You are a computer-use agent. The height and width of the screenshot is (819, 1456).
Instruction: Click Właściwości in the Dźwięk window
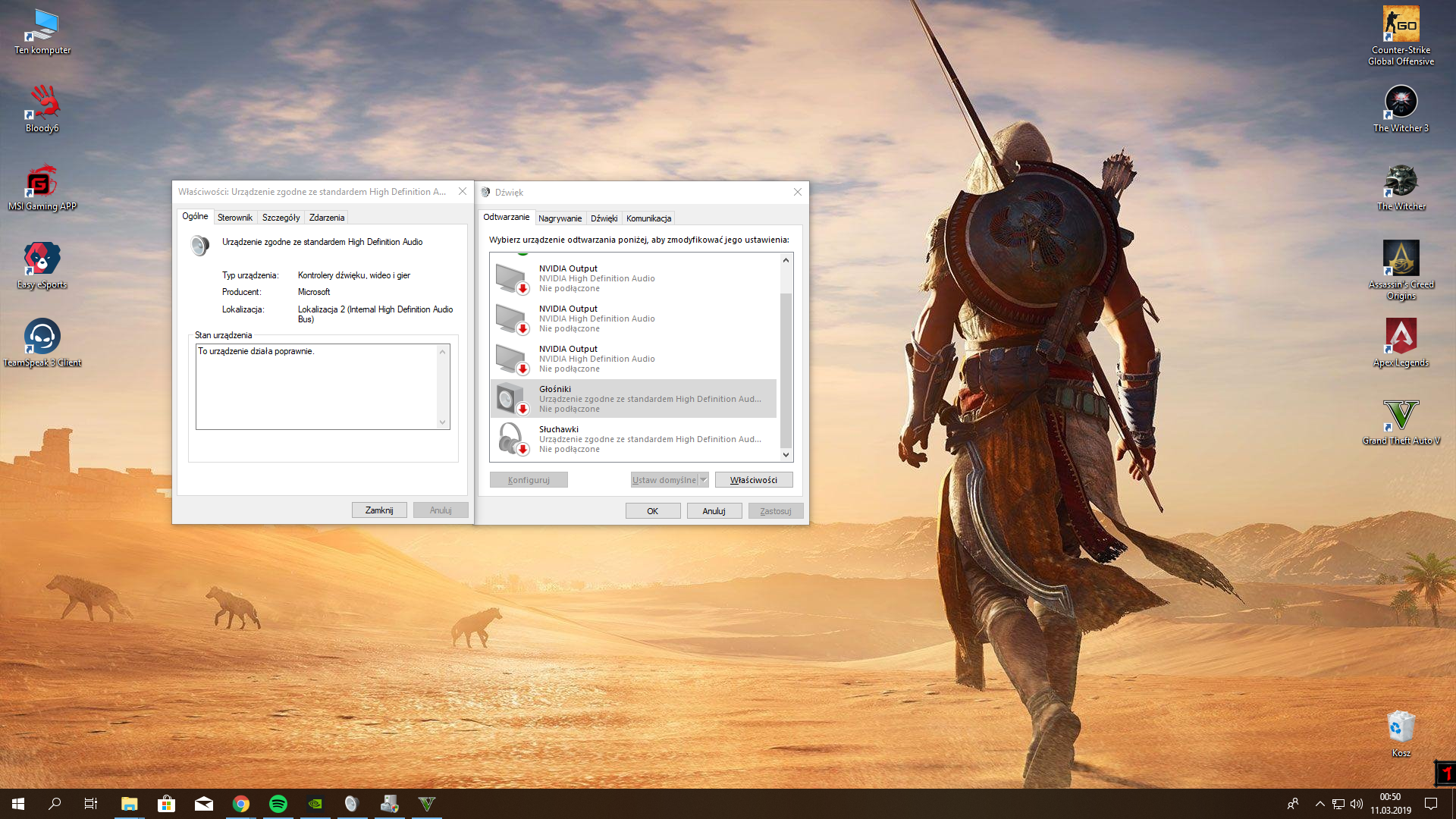tap(754, 480)
